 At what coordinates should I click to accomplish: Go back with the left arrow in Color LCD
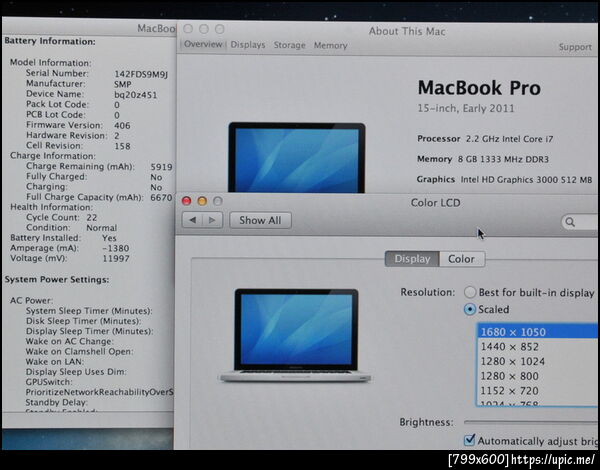192,220
